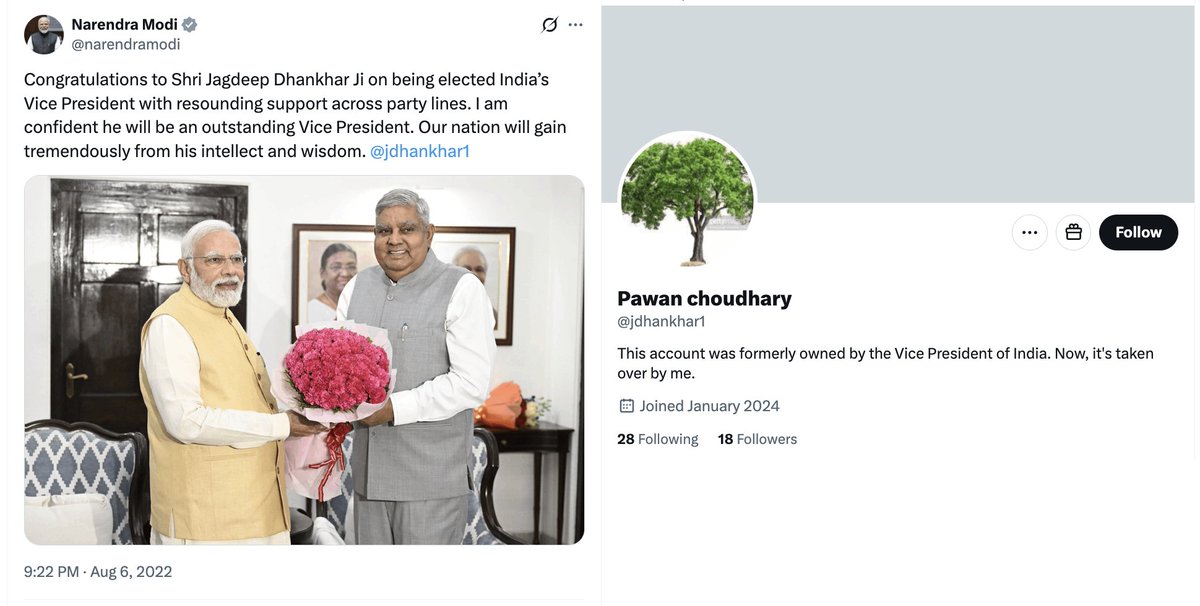Open the tweet photo of the flower bouquet handover
This screenshot has height=606, width=1200.
pyautogui.click(x=304, y=360)
